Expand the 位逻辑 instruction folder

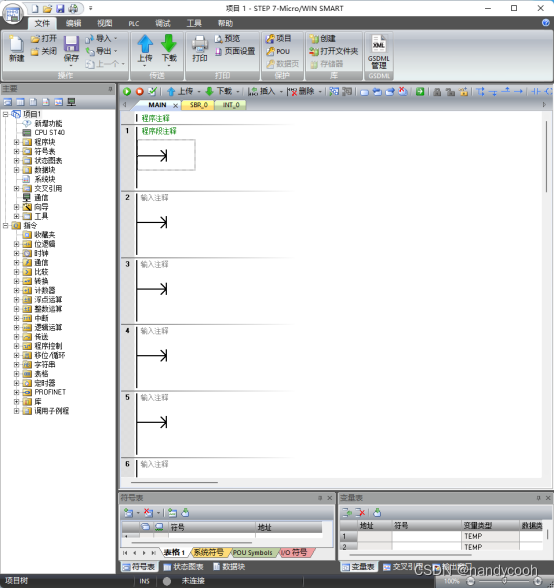coord(16,244)
